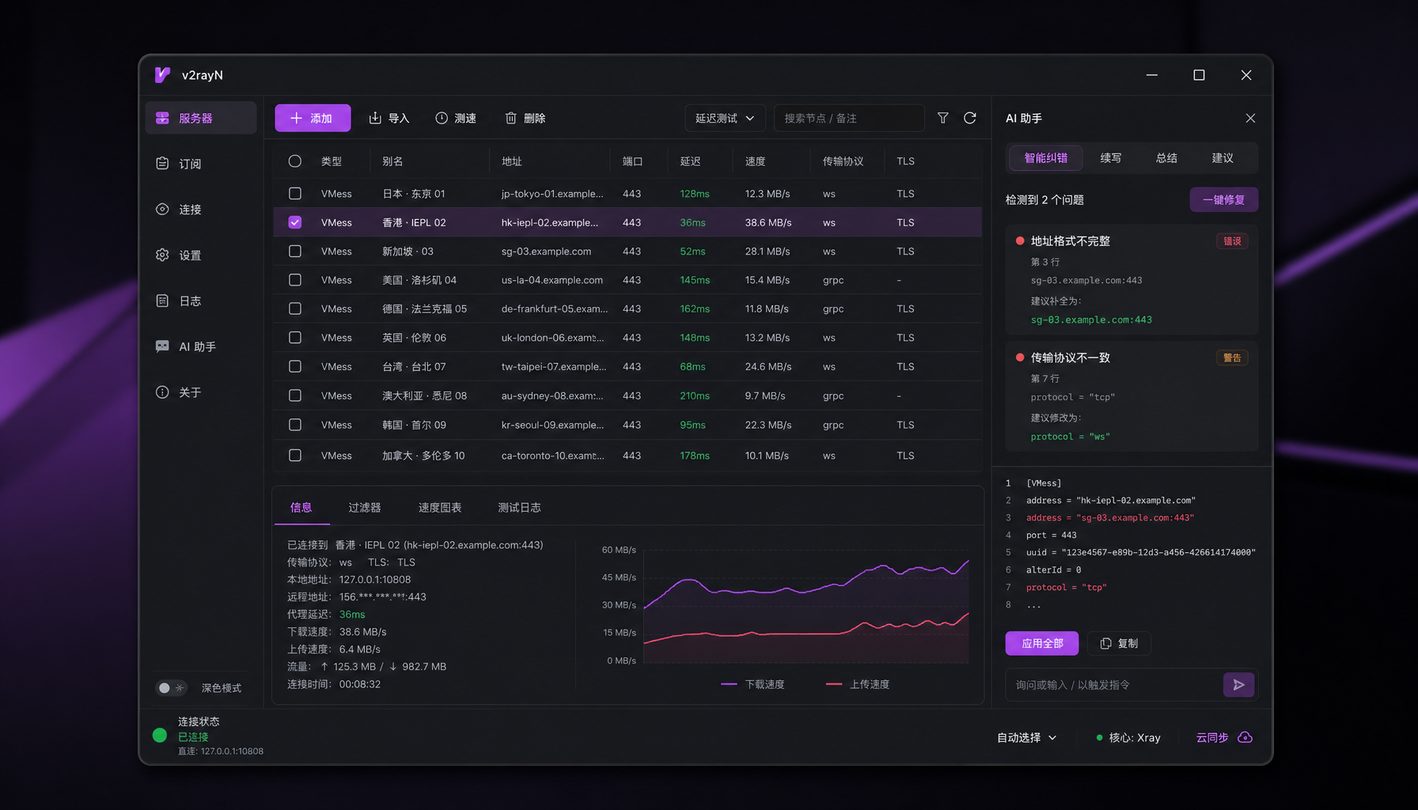Expand the 自动选择 dropdown in status bar

(x=1027, y=738)
